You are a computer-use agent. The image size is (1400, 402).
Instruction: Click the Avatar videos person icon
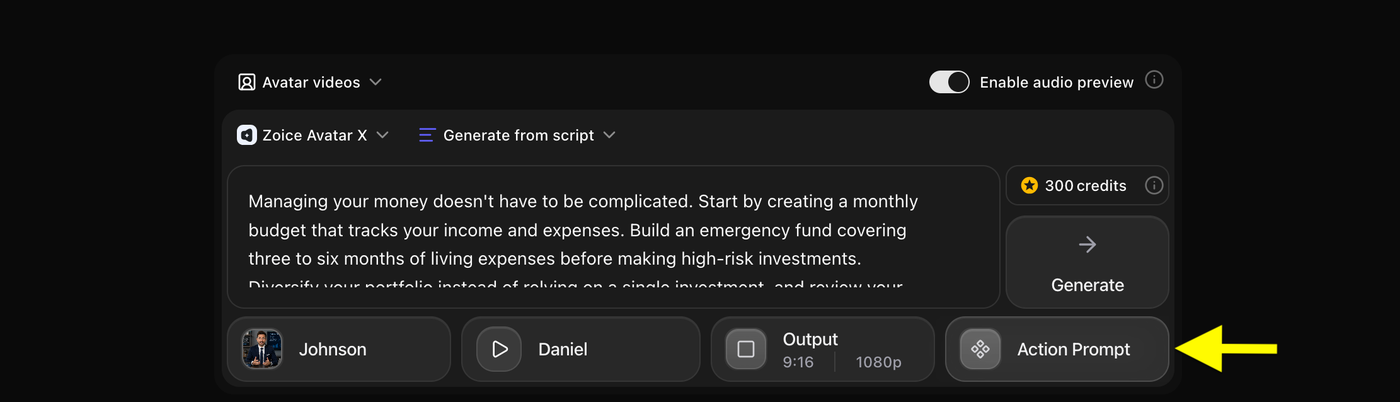click(x=246, y=82)
